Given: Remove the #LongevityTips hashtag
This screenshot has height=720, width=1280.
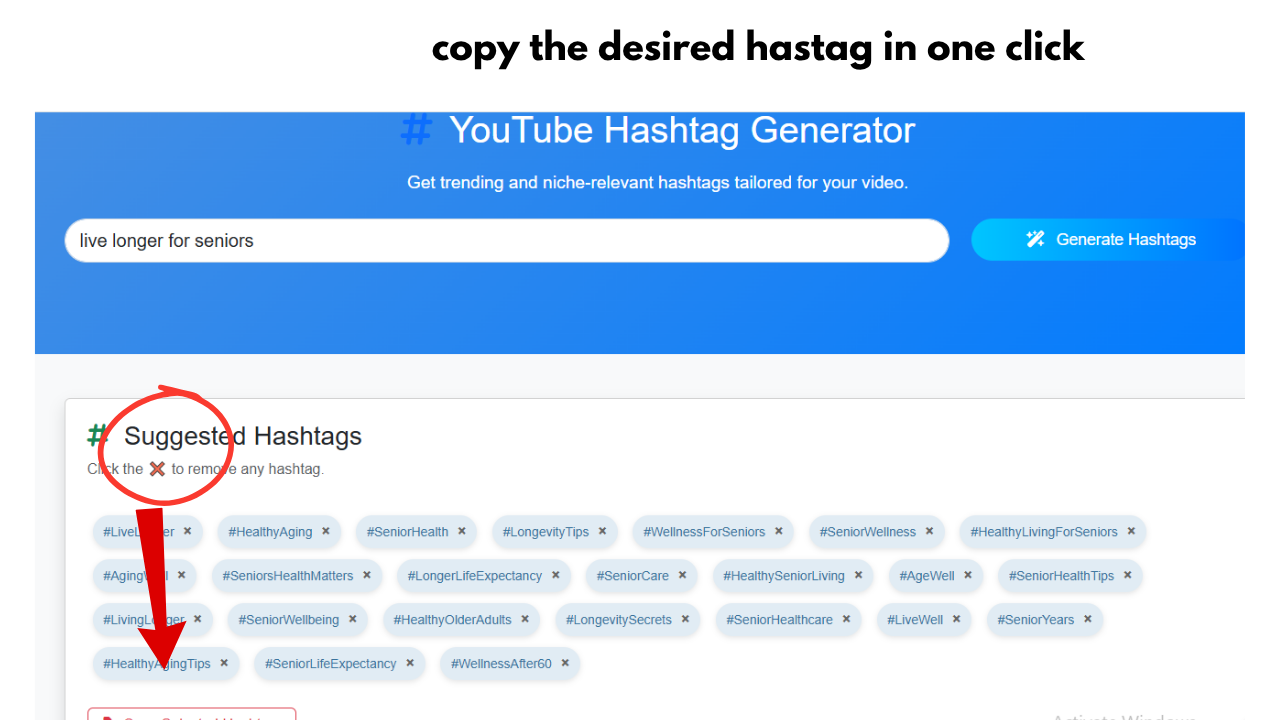Looking at the screenshot, I should (x=603, y=532).
